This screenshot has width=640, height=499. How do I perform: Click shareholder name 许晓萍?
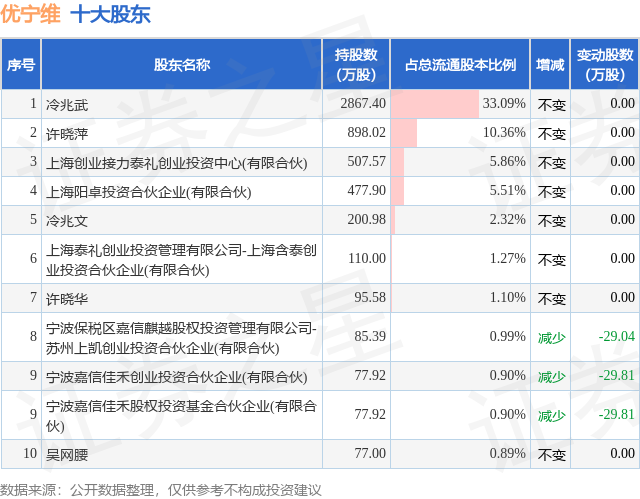[x=67, y=134]
